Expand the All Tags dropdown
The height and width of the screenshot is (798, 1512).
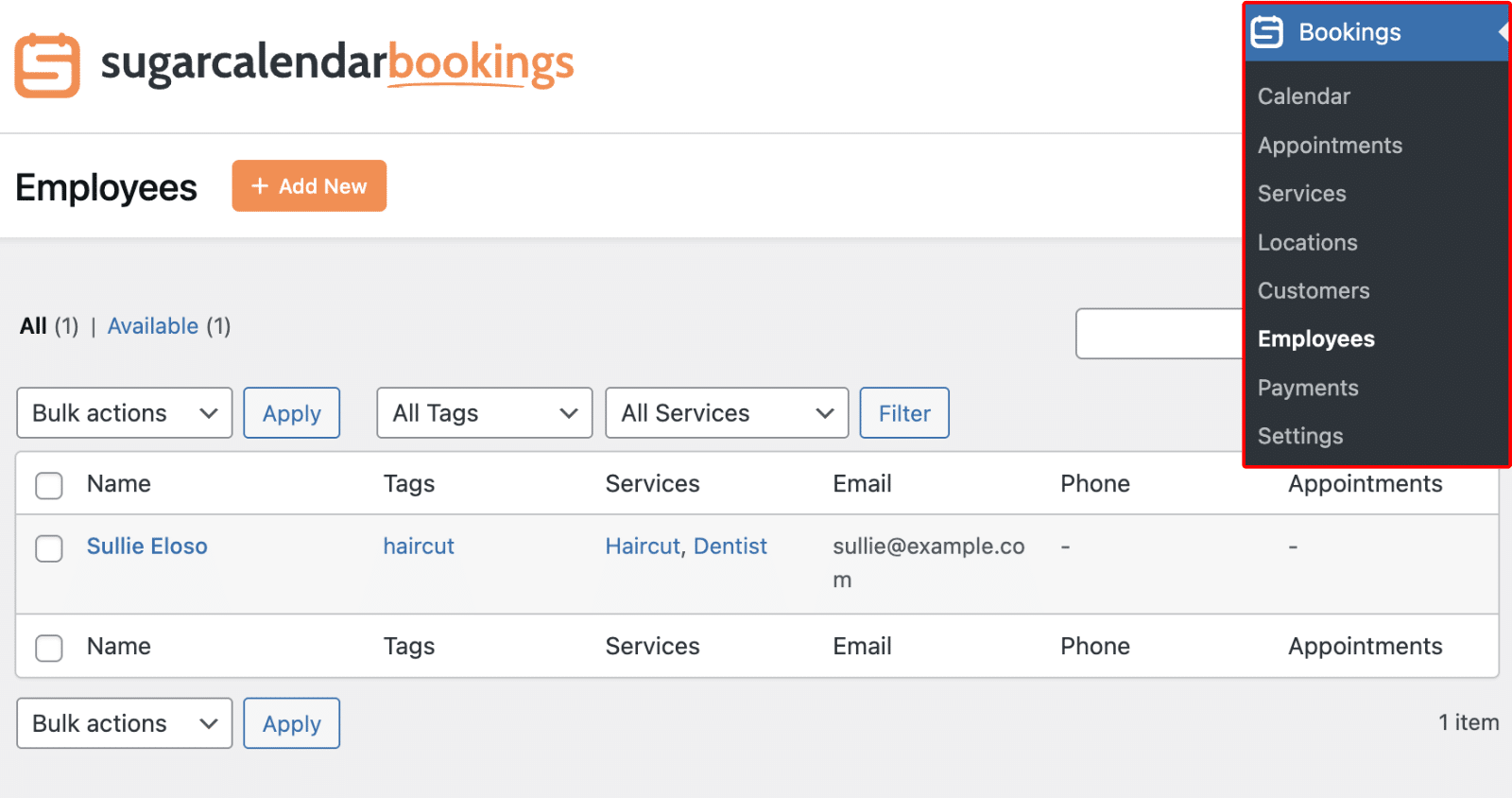click(484, 412)
